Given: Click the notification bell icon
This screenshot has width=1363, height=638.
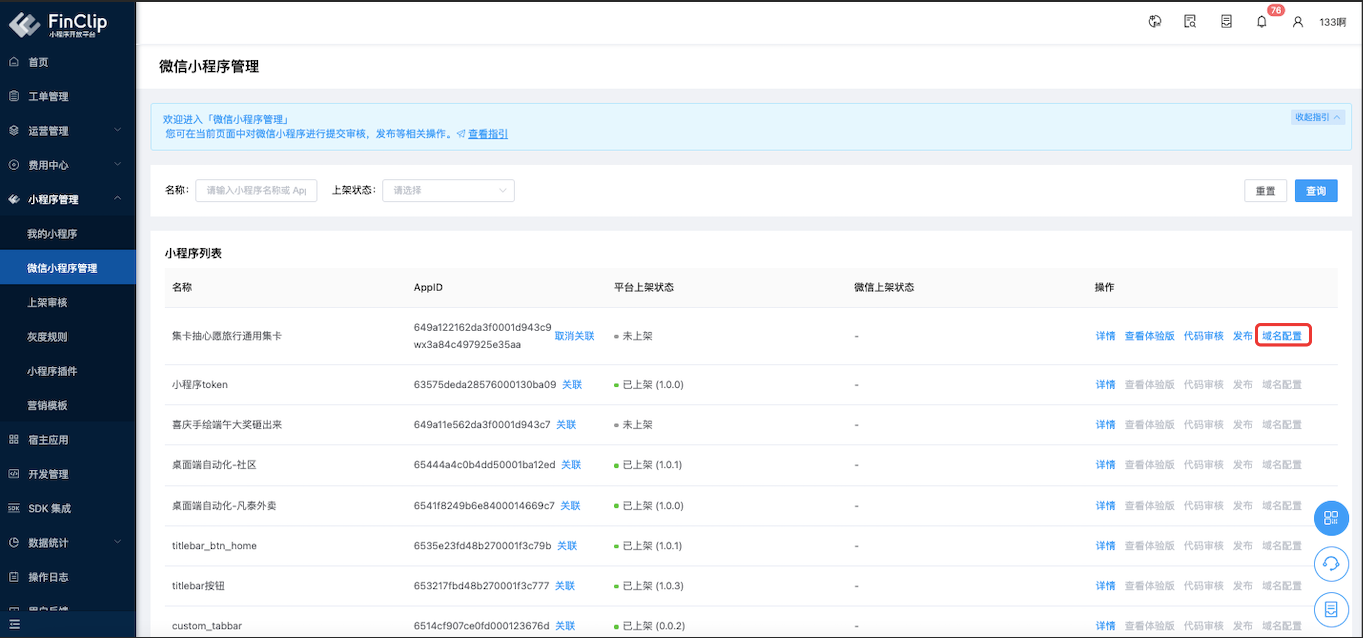Looking at the screenshot, I should point(1262,21).
